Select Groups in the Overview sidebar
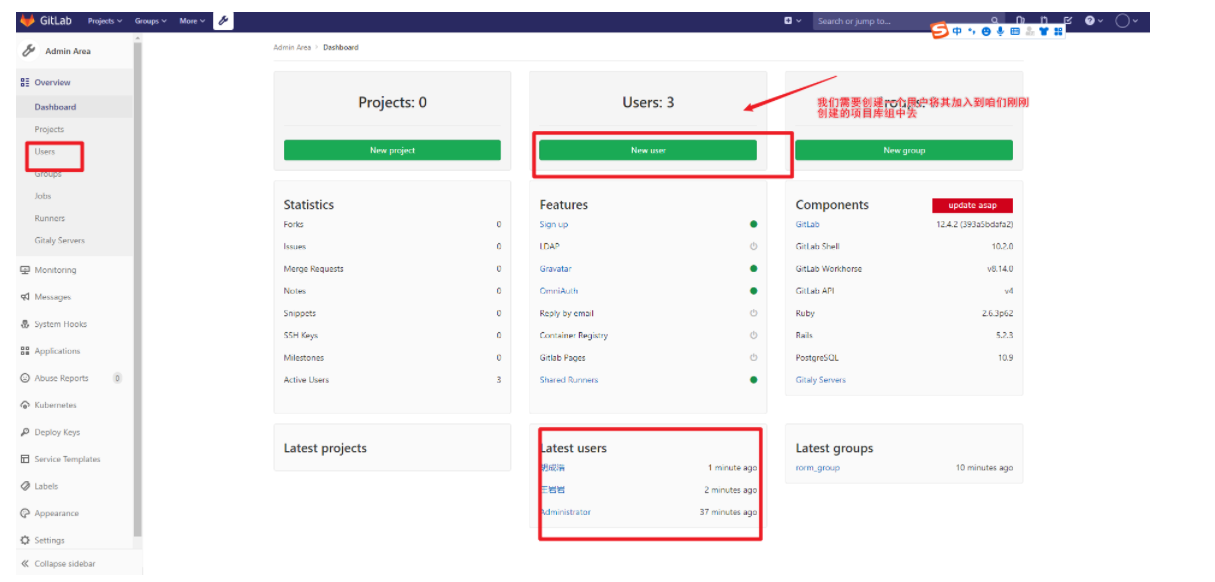 click(48, 174)
